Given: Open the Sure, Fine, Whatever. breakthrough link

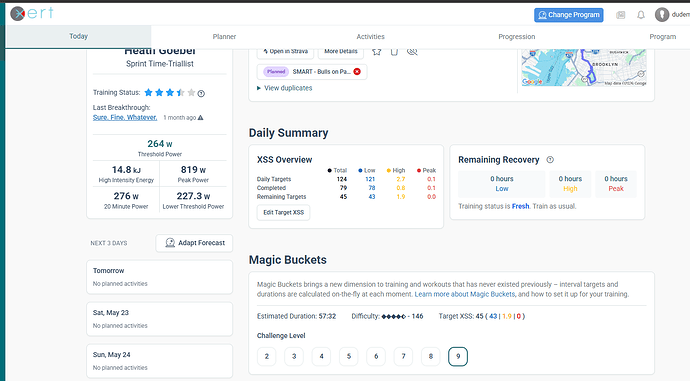Looking at the screenshot, I should (125, 117).
